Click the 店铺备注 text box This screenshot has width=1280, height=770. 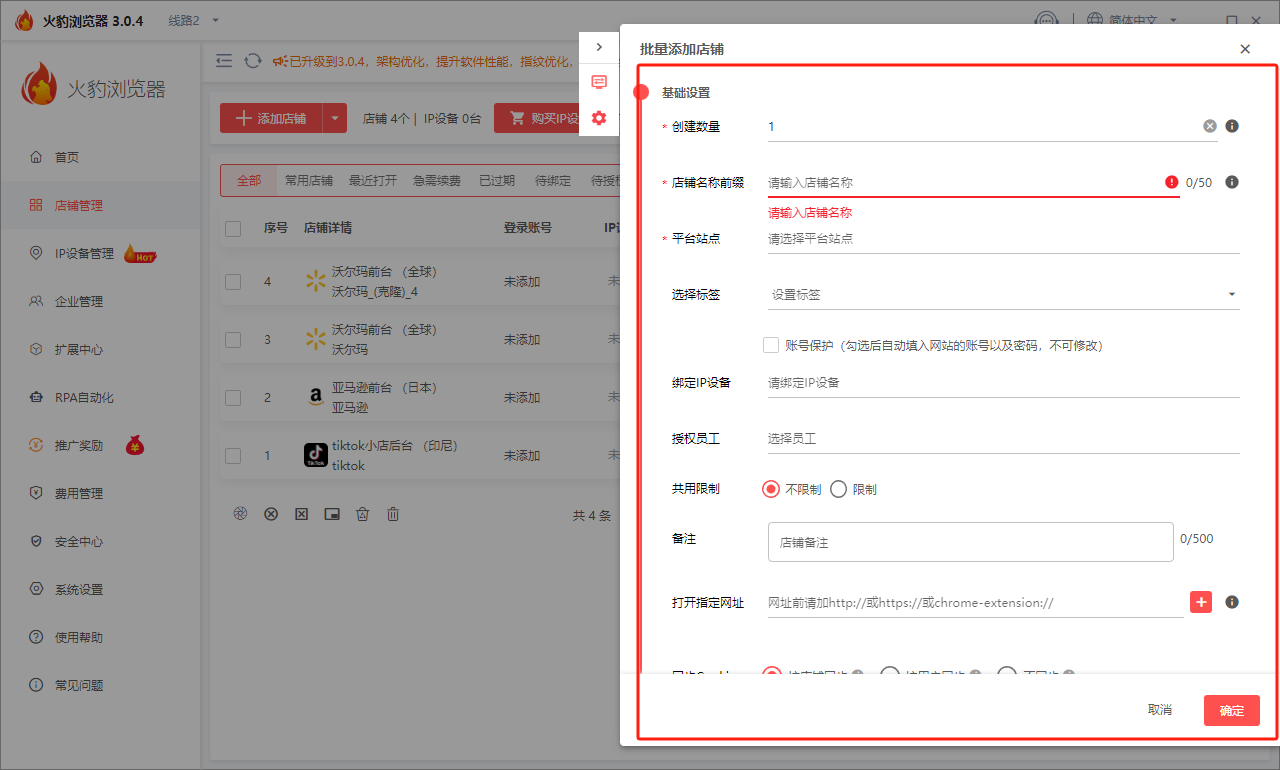tap(970, 542)
